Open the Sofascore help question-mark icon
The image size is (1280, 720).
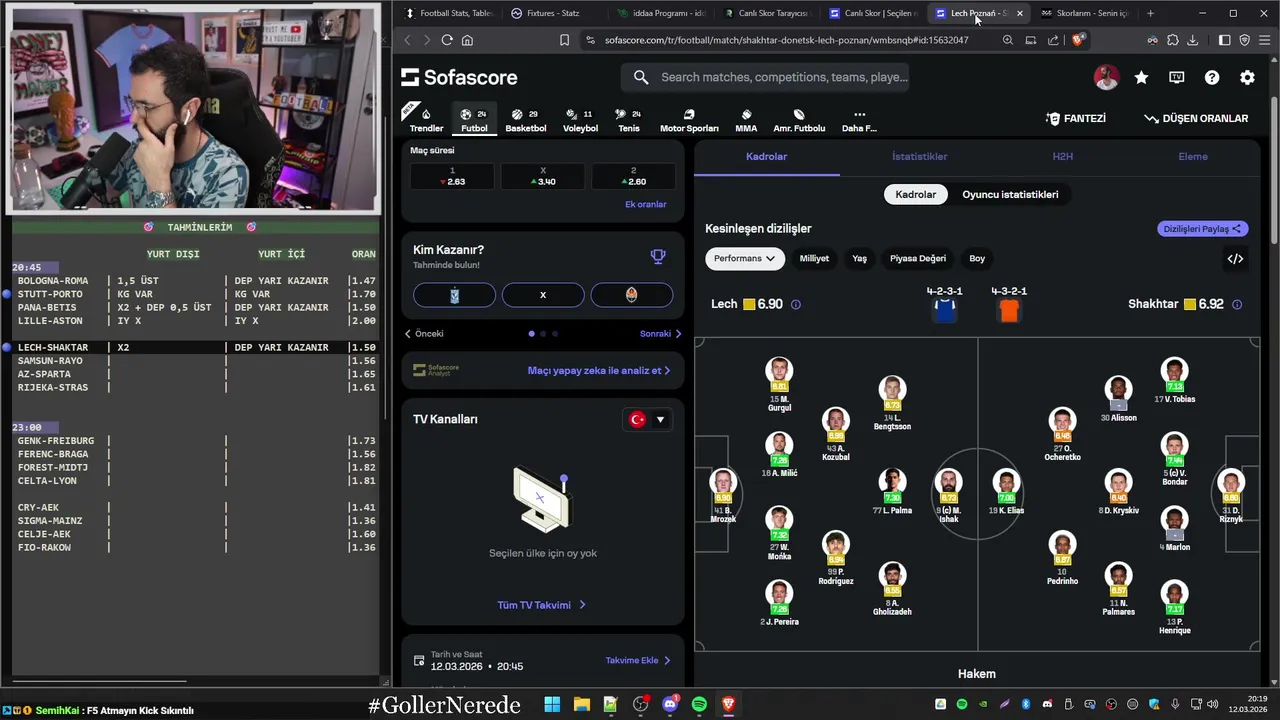[x=1212, y=77]
